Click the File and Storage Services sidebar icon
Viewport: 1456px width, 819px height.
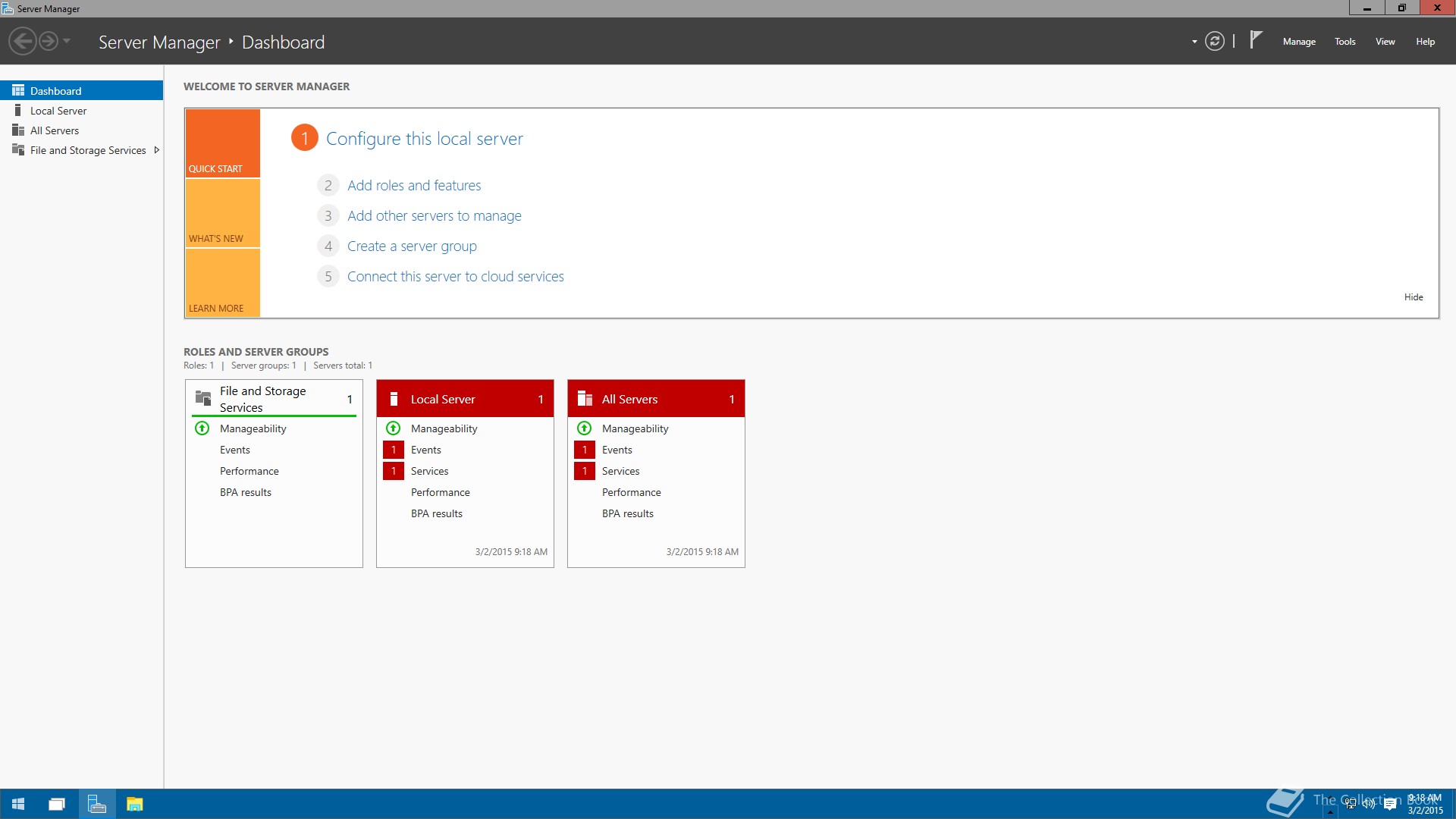point(18,149)
